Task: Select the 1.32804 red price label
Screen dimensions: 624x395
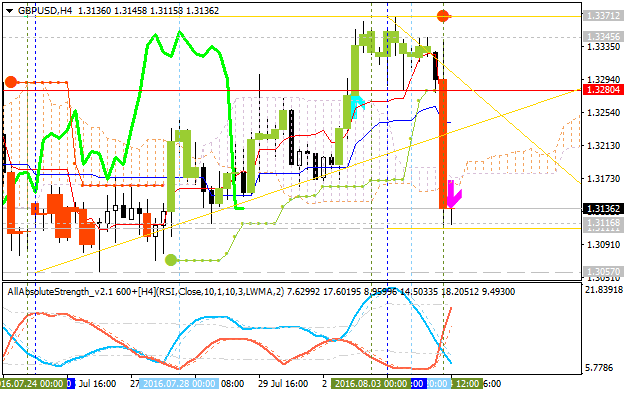Action: coord(603,90)
